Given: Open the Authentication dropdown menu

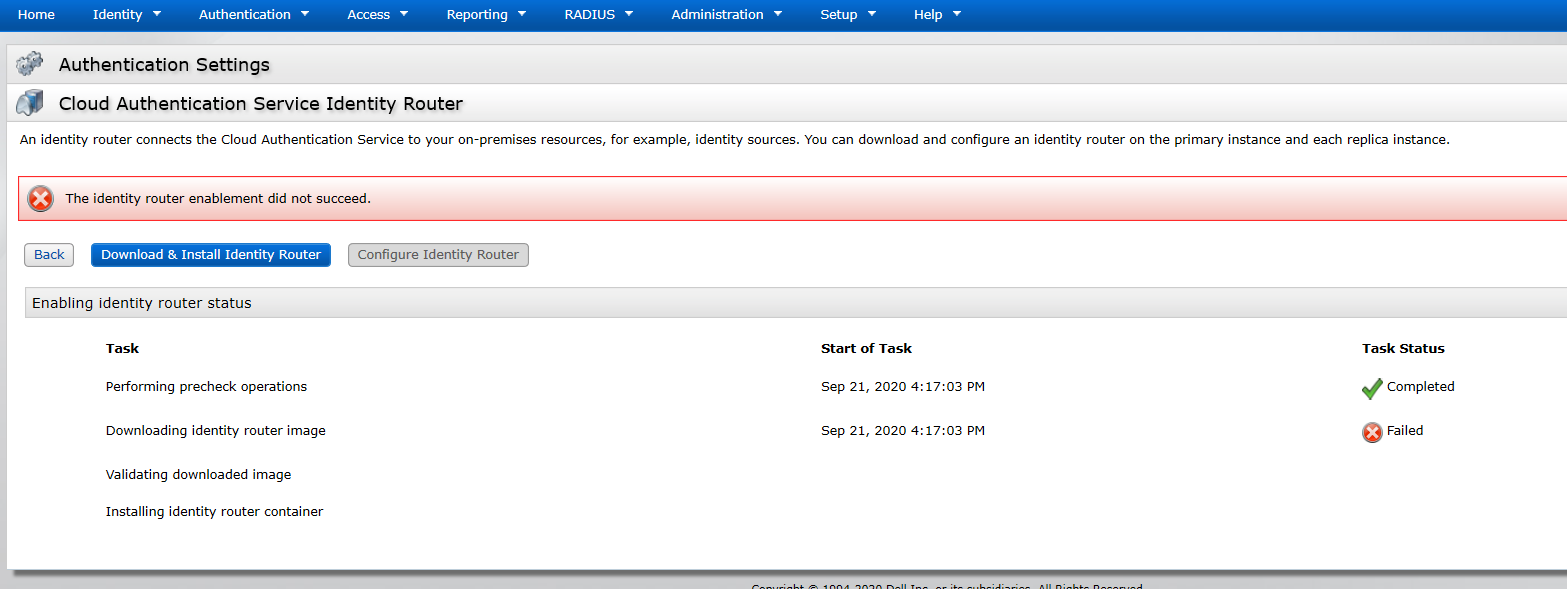Looking at the screenshot, I should (254, 14).
